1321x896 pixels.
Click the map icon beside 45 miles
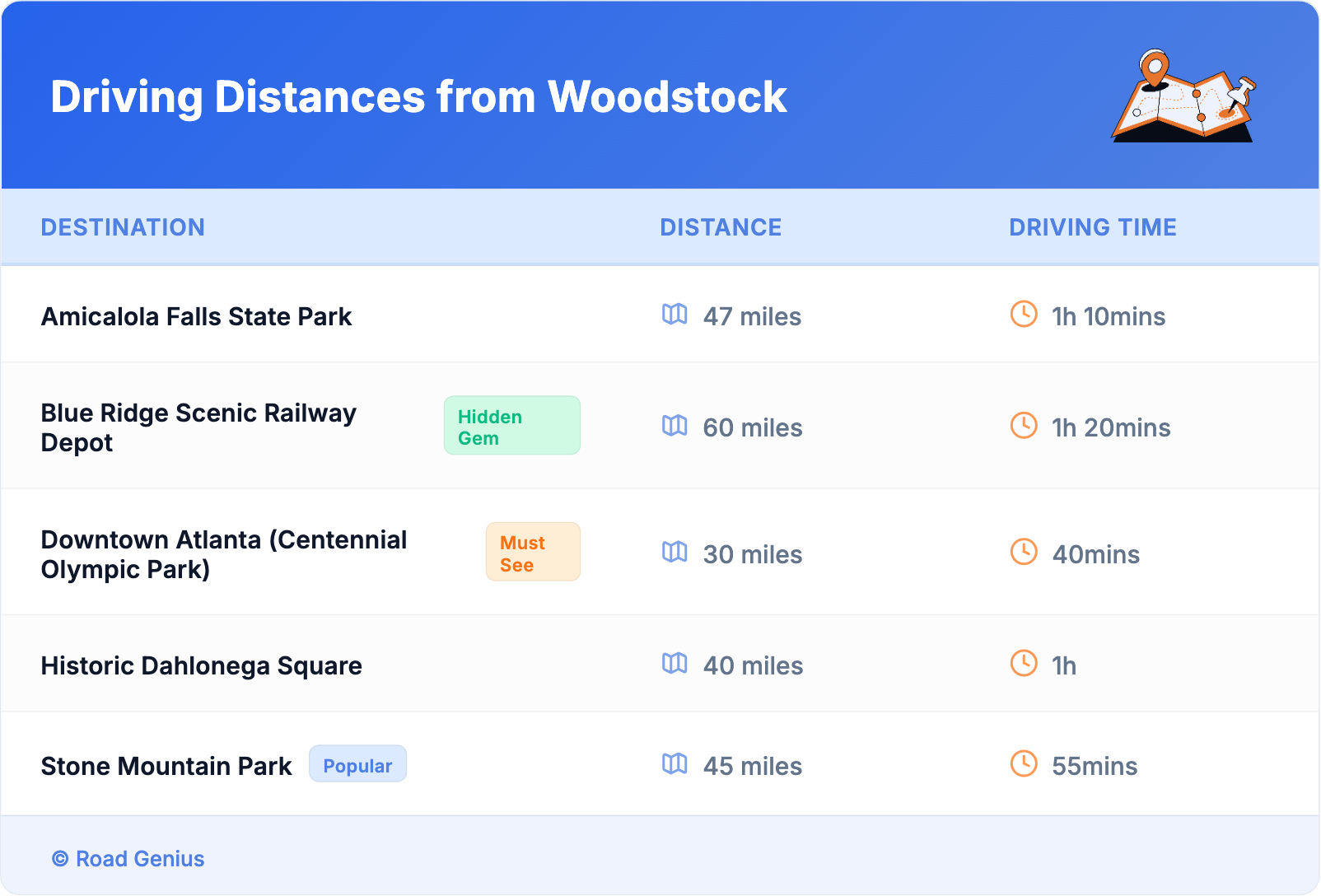pos(675,764)
